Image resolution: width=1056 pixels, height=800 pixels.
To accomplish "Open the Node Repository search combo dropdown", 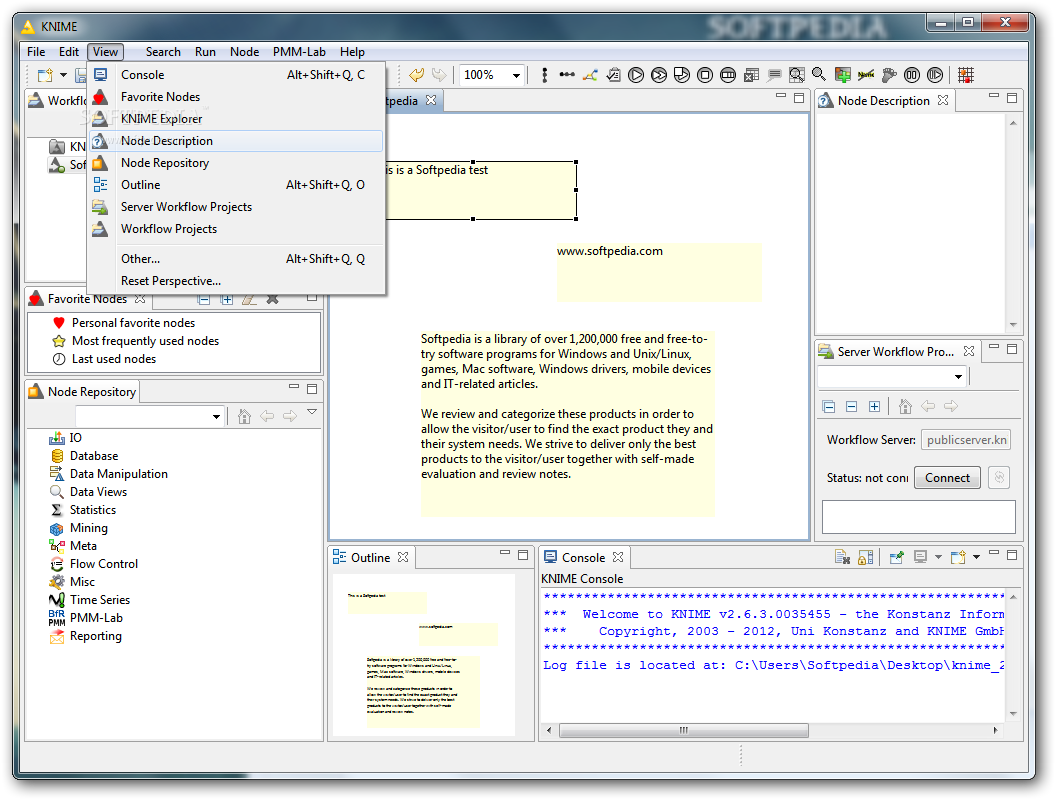I will (216, 417).
